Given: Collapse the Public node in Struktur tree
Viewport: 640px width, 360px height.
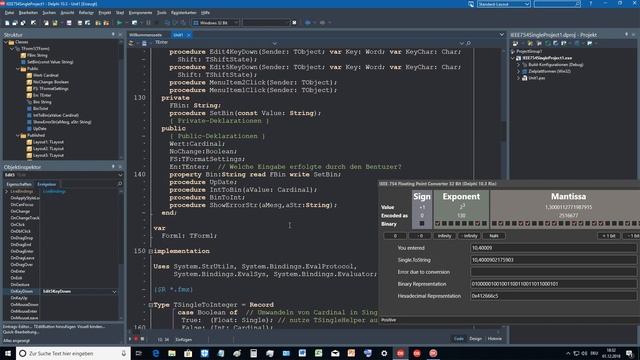Looking at the screenshot, I should click(x=18, y=69).
